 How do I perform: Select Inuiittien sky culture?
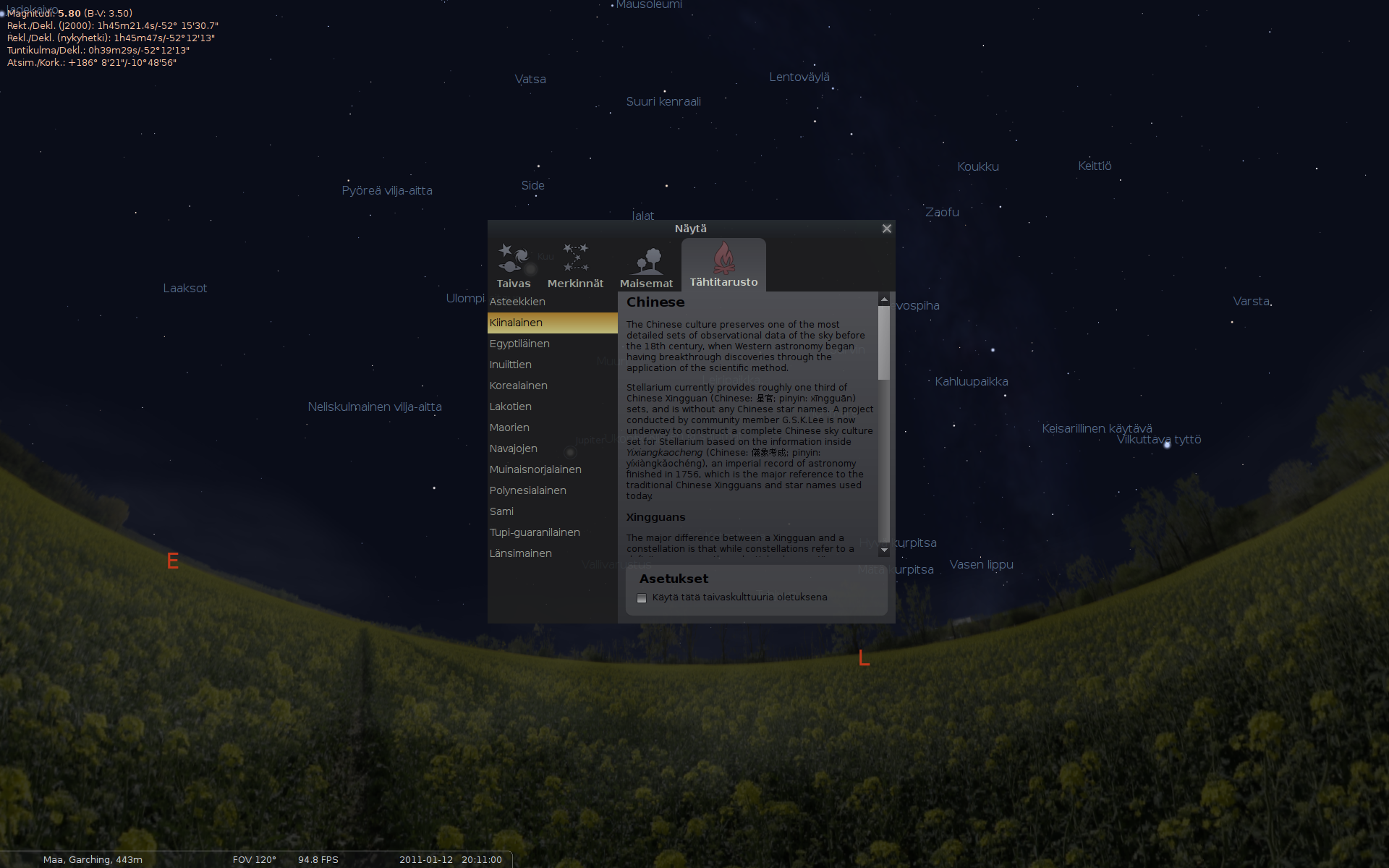point(553,365)
